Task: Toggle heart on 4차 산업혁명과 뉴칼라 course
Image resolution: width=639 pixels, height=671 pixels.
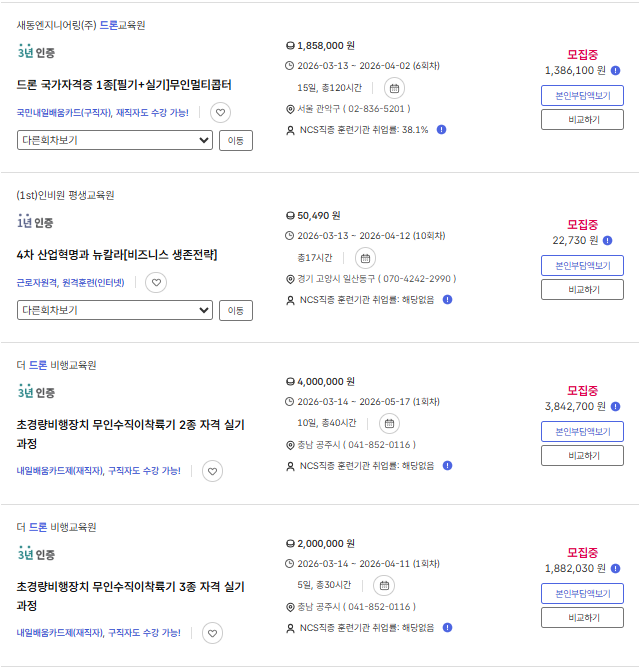Action: [x=155, y=283]
